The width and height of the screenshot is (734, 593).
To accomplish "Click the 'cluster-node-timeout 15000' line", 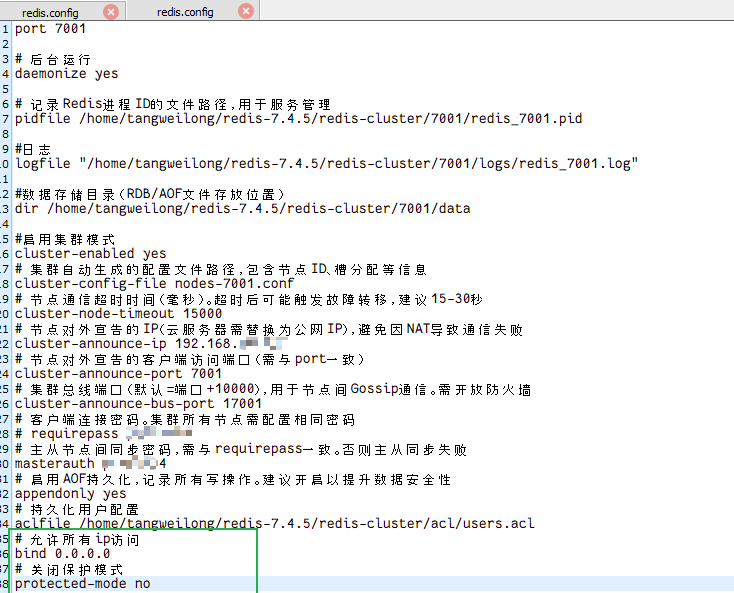I will [118, 313].
